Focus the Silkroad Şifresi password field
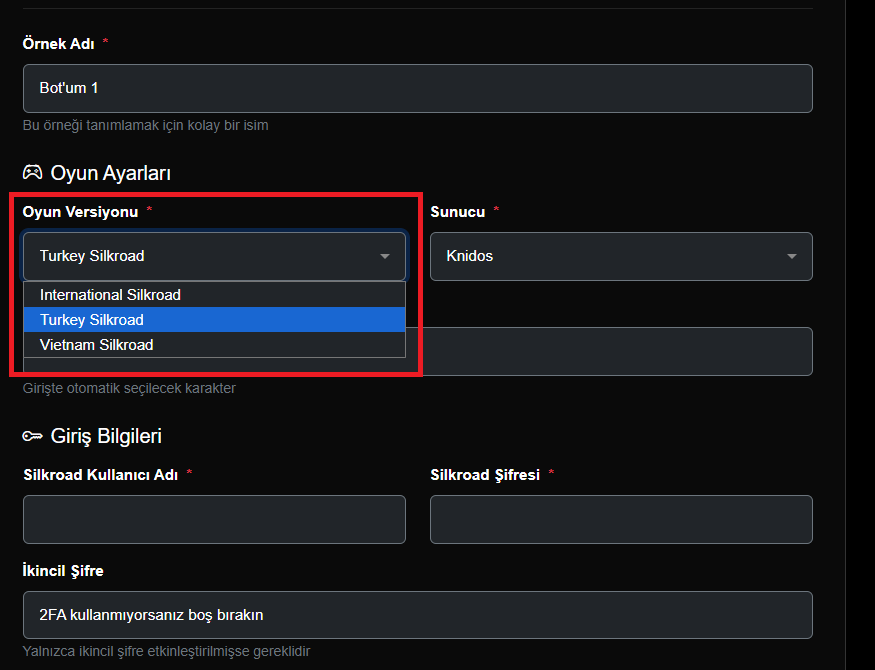 [x=621, y=519]
